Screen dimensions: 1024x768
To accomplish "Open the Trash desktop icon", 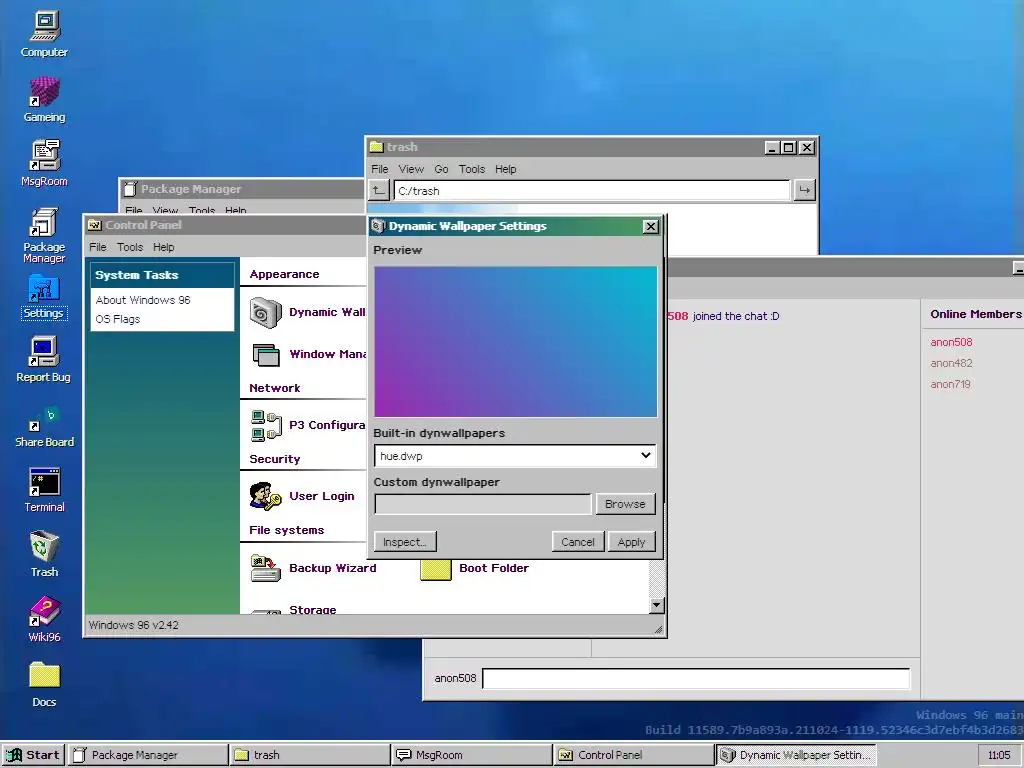I will tap(44, 554).
